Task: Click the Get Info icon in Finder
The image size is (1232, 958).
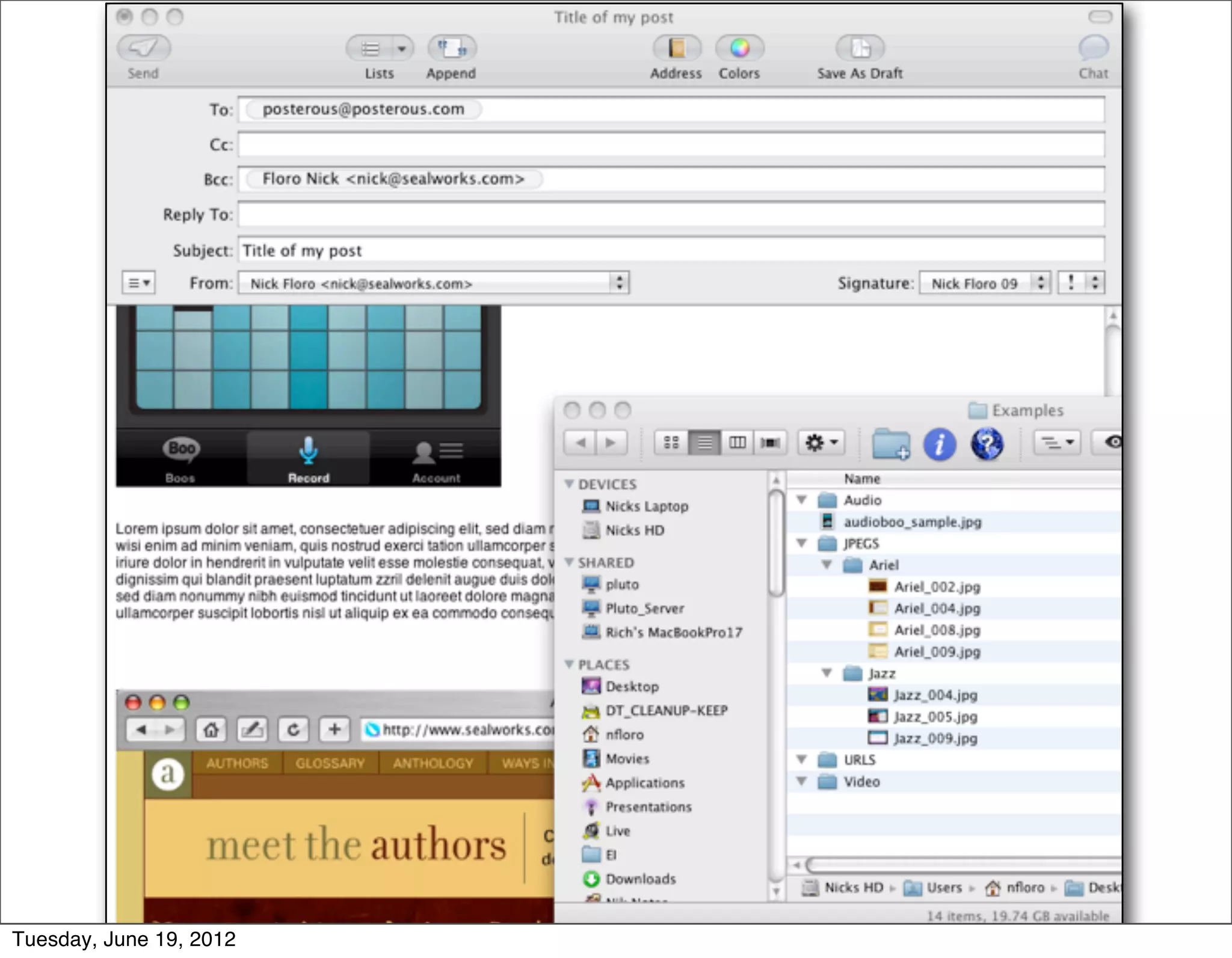Action: tap(939, 444)
